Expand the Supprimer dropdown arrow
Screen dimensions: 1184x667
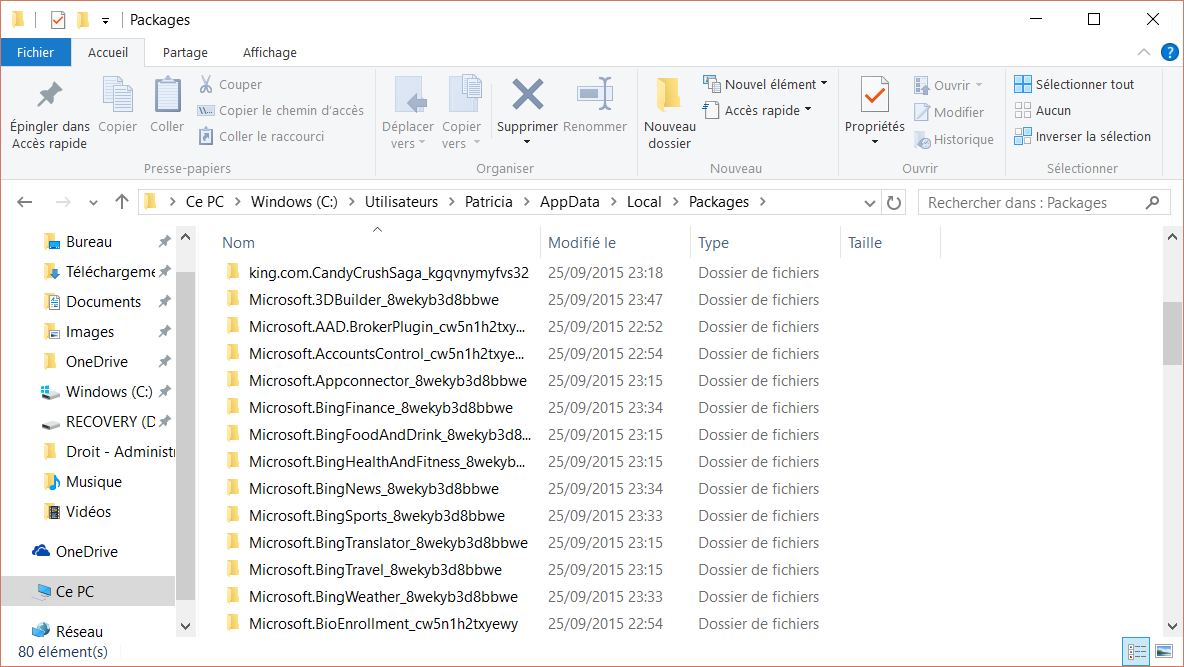(x=527, y=142)
